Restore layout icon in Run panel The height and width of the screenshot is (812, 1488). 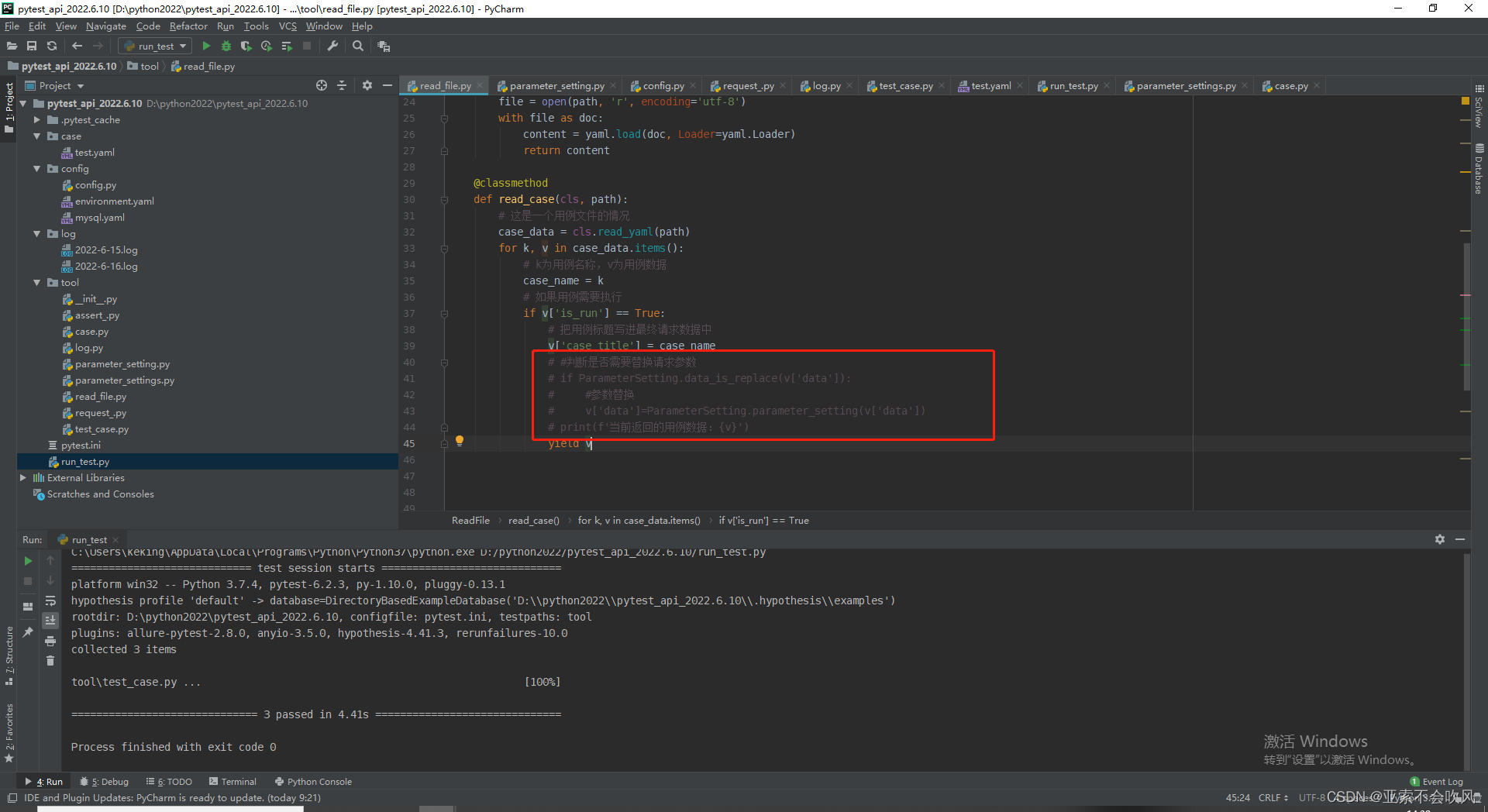point(28,607)
